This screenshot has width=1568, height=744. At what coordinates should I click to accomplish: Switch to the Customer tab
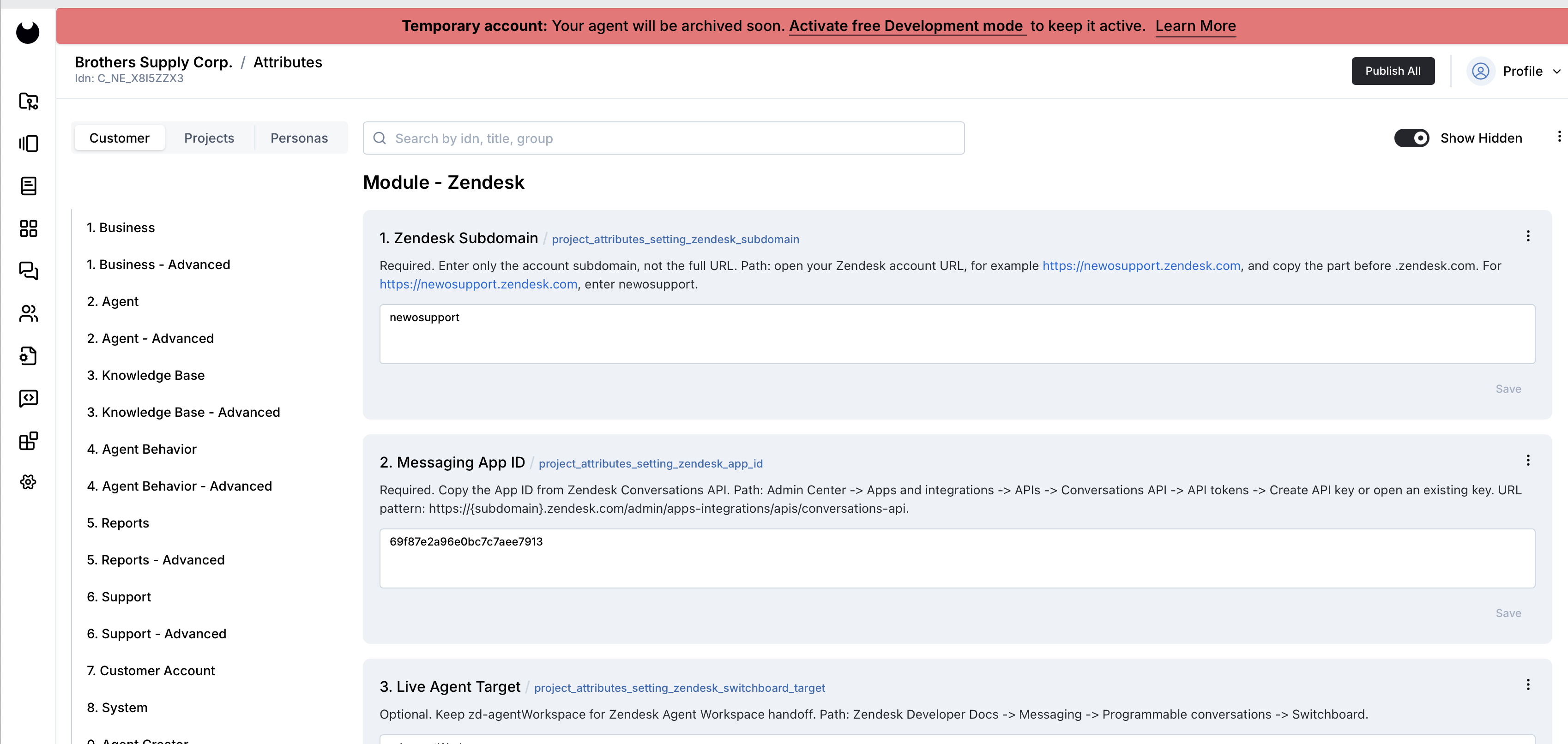click(119, 138)
